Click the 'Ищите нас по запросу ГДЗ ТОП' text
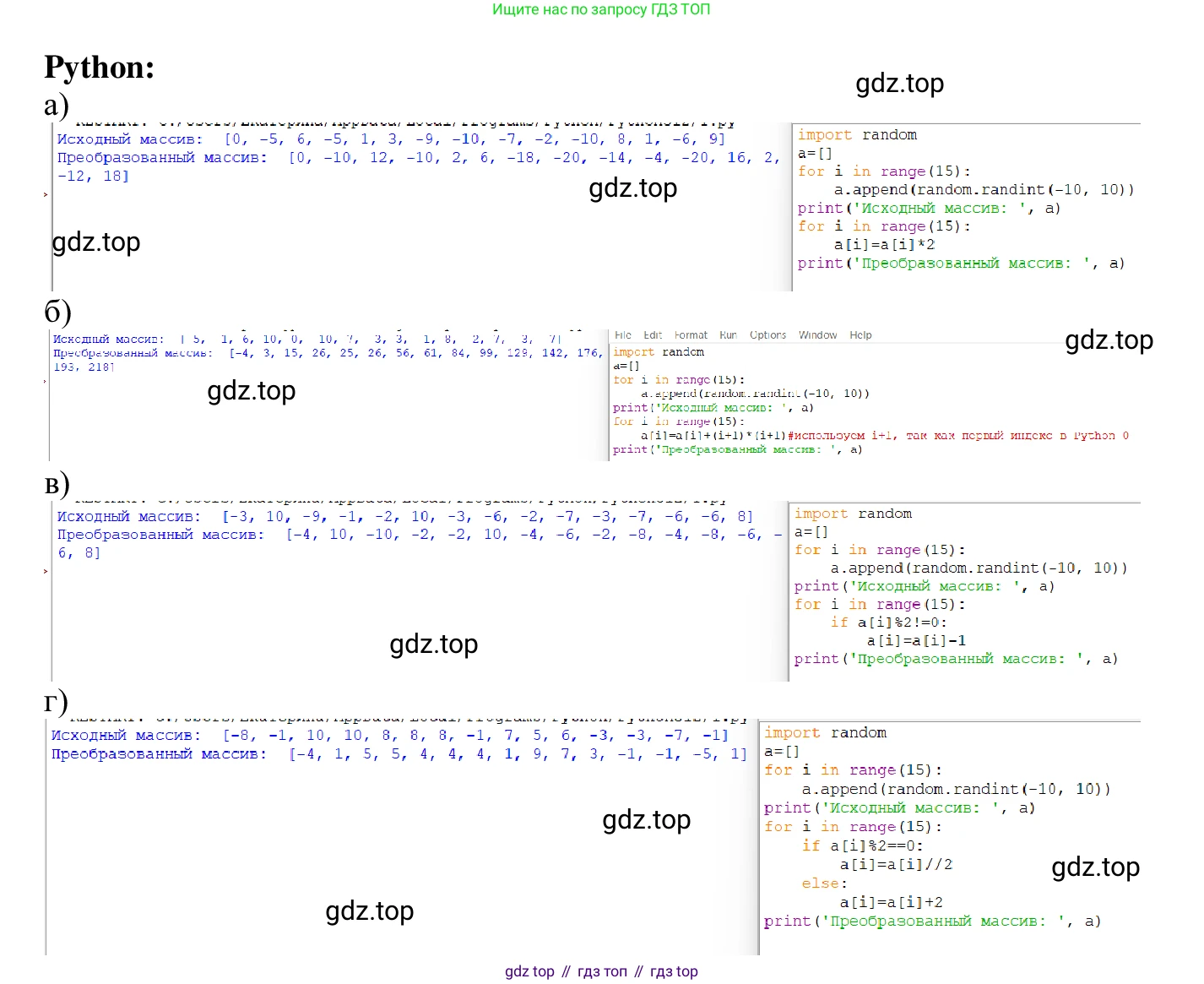The height and width of the screenshot is (984, 1204). tap(601, 9)
